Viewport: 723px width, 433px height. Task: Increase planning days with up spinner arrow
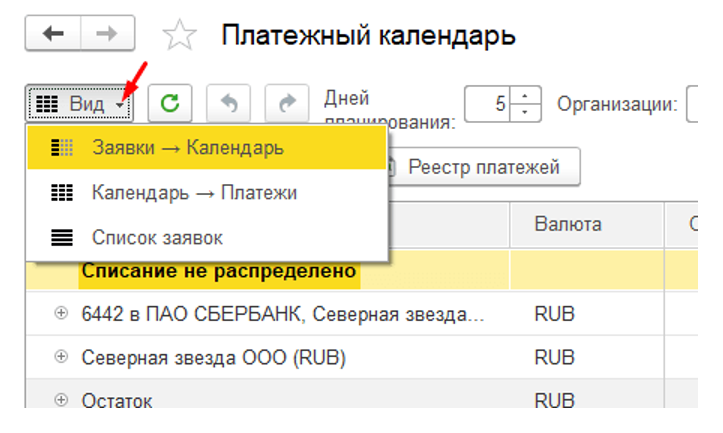(525, 95)
